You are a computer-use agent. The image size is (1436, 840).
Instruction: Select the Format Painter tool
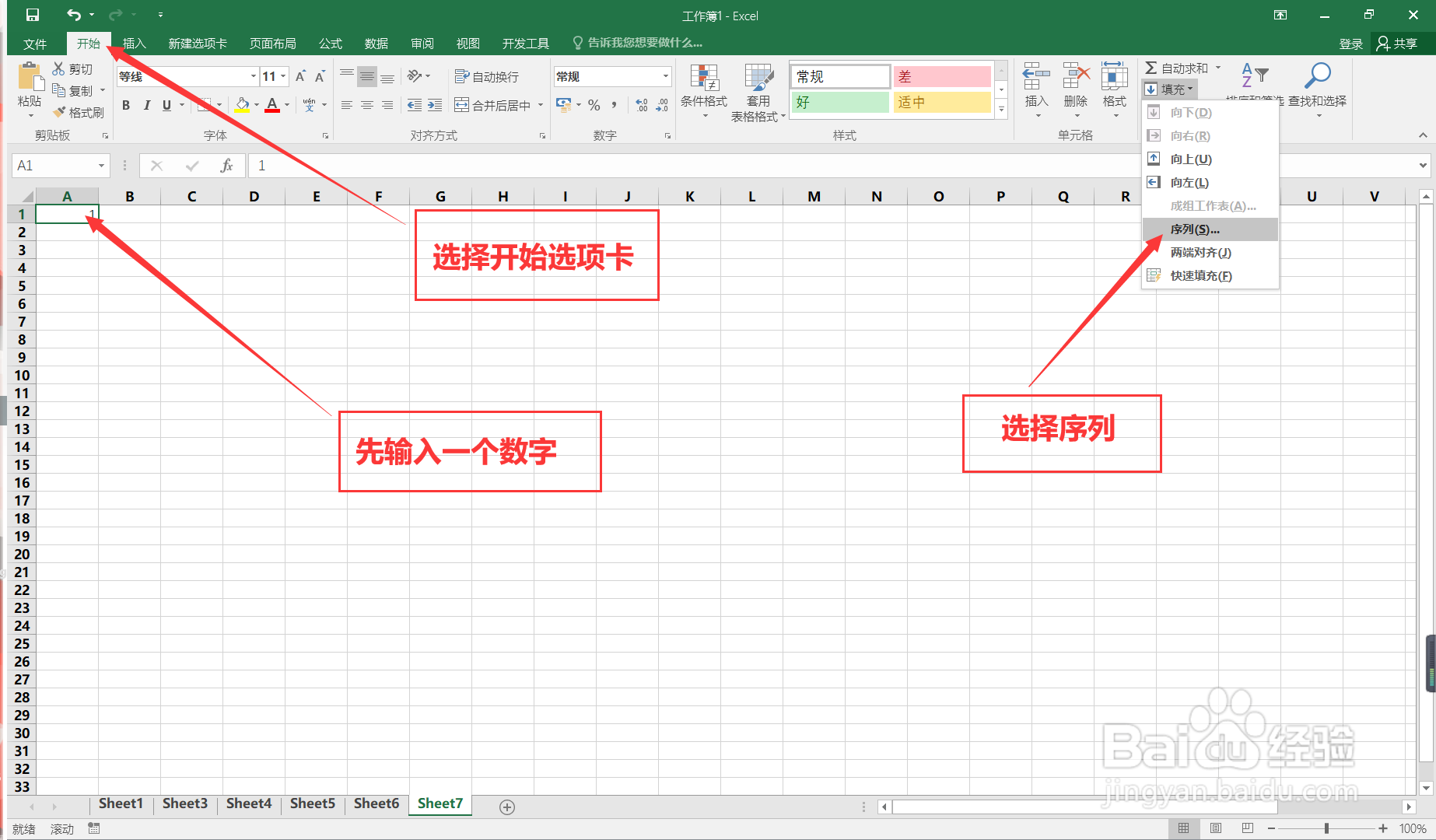click(x=79, y=111)
